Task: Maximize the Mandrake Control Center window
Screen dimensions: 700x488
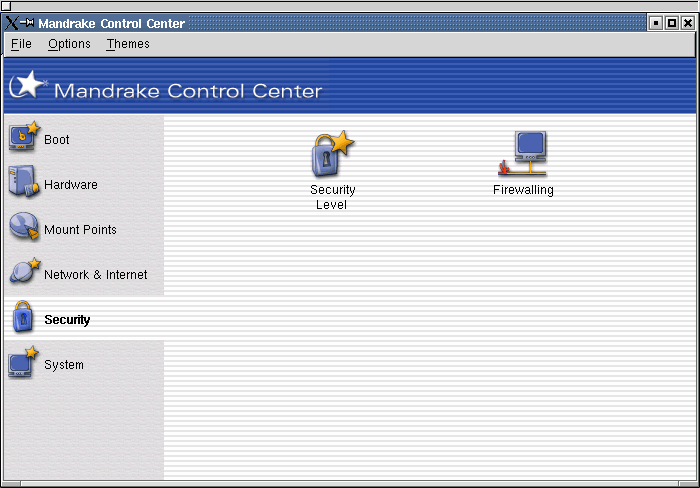Action: [671, 23]
